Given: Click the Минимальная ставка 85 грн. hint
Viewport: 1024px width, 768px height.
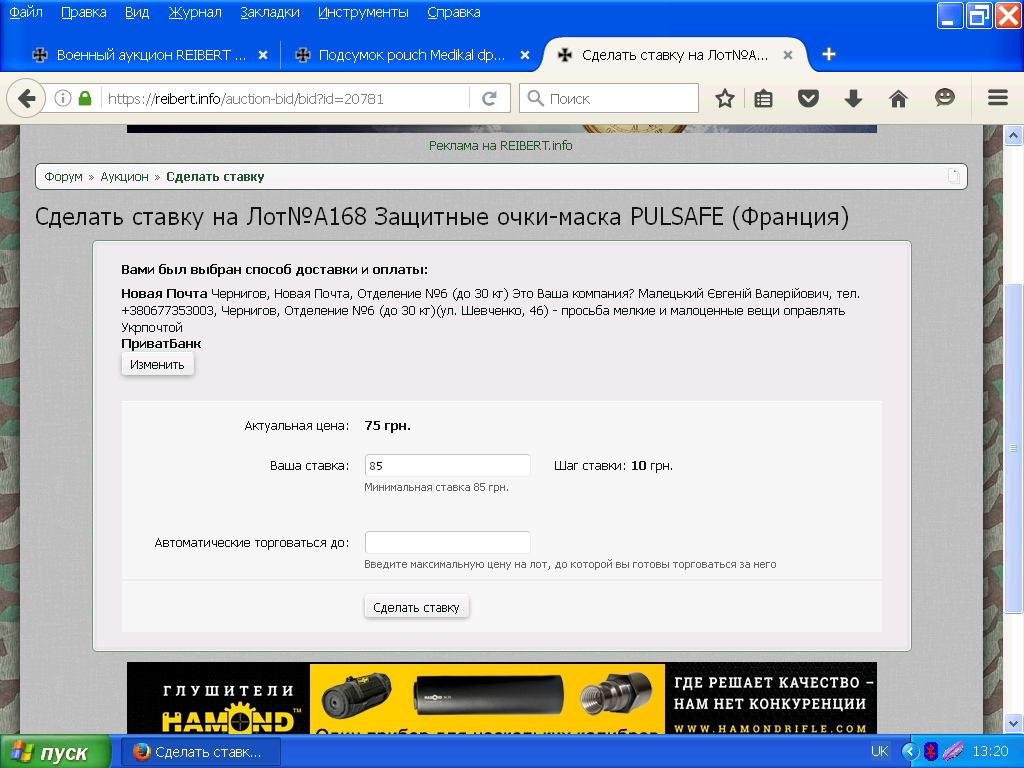Looking at the screenshot, I should (x=436, y=487).
